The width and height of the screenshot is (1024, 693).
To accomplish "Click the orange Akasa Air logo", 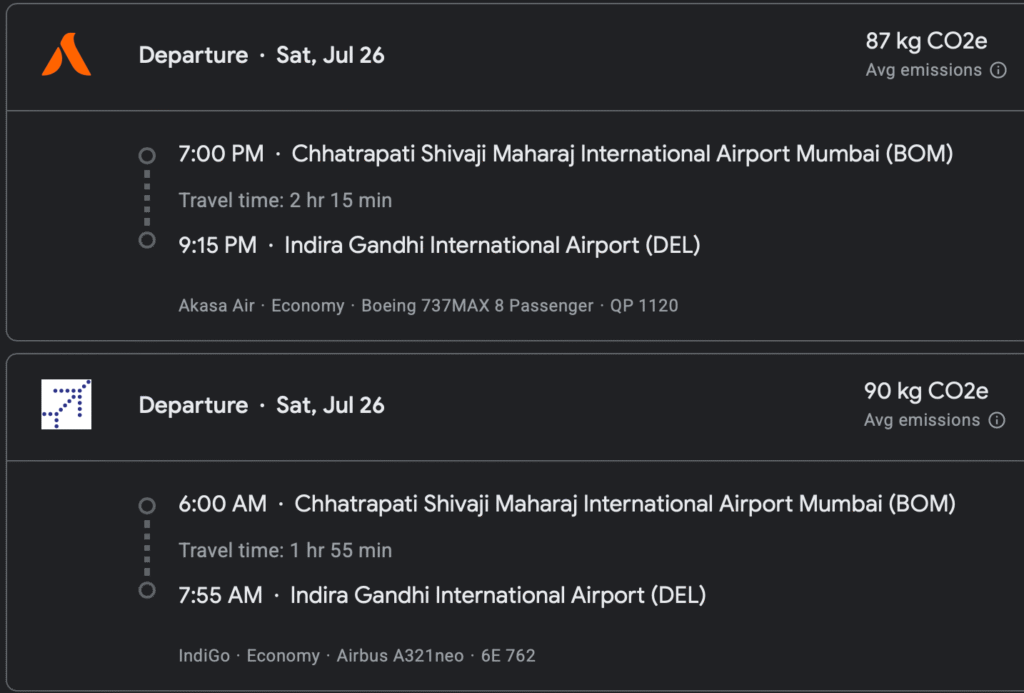I will tap(67, 54).
